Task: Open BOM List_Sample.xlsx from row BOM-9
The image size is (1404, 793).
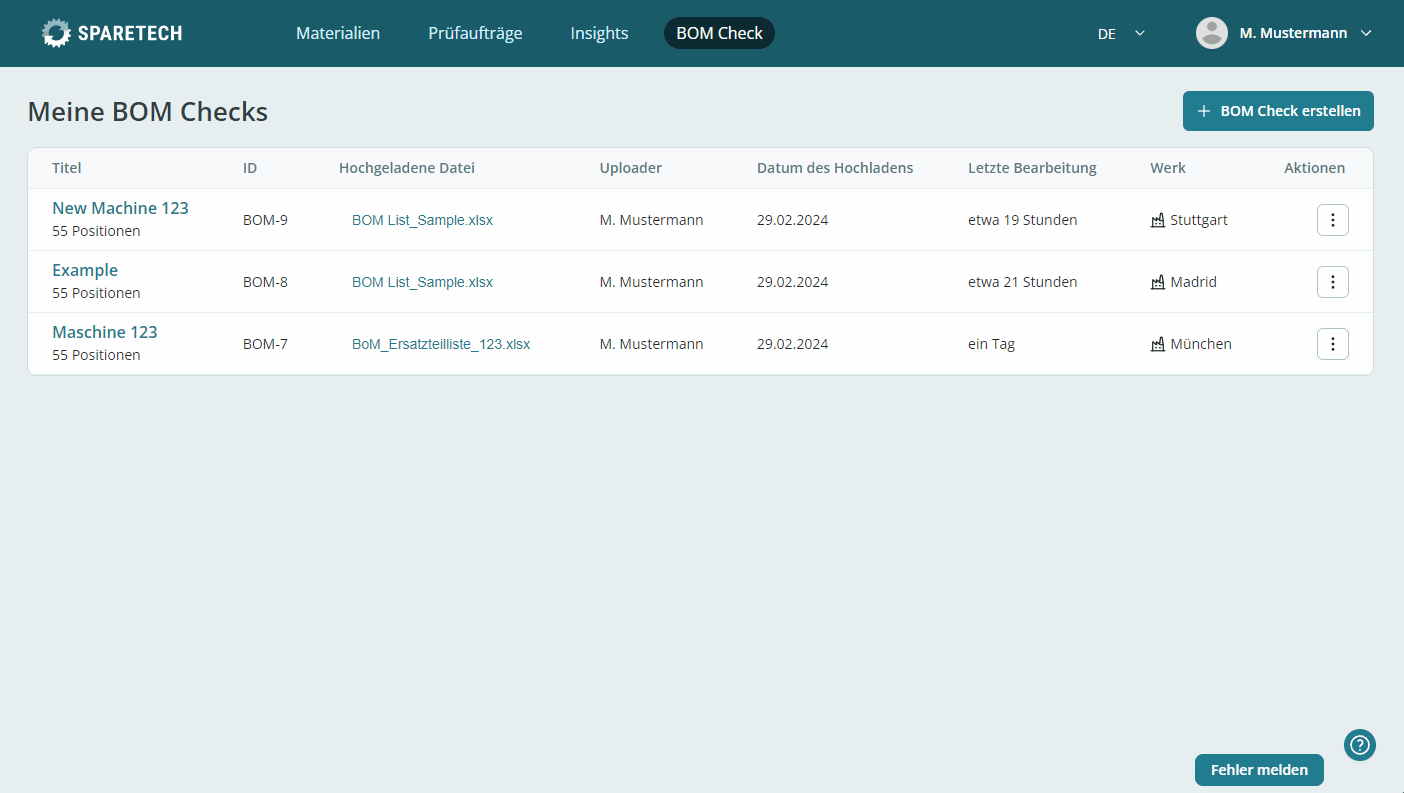Action: click(422, 220)
